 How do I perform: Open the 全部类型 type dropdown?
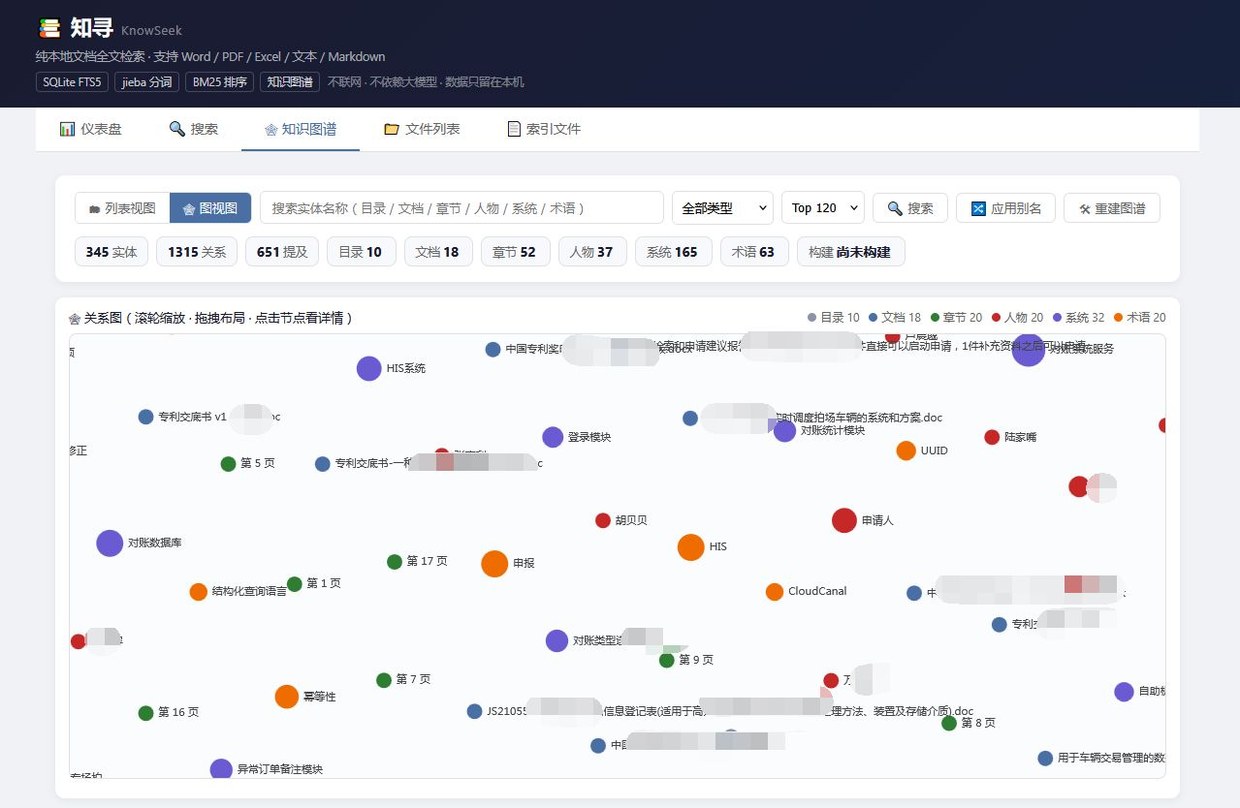722,208
